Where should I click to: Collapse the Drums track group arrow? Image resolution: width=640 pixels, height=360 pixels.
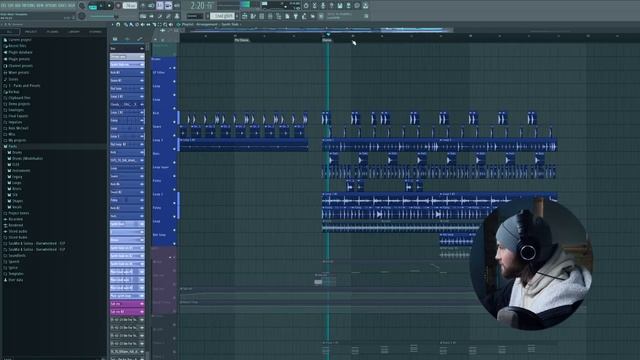[170, 68]
